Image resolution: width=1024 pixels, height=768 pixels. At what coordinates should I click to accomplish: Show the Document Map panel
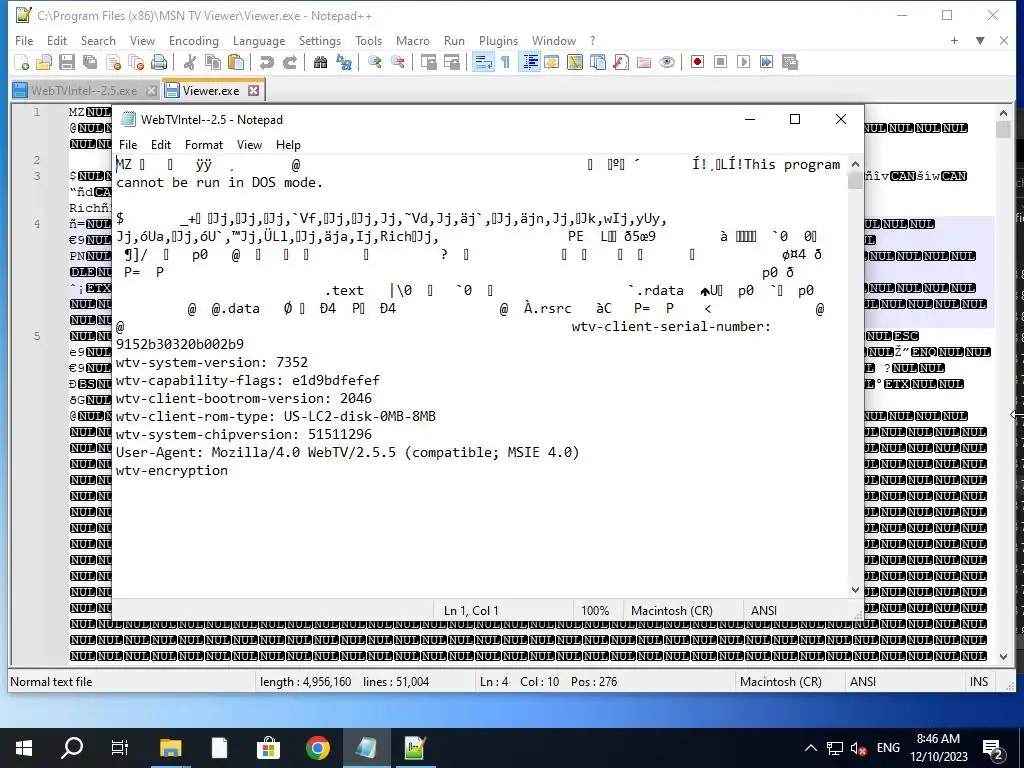[575, 62]
